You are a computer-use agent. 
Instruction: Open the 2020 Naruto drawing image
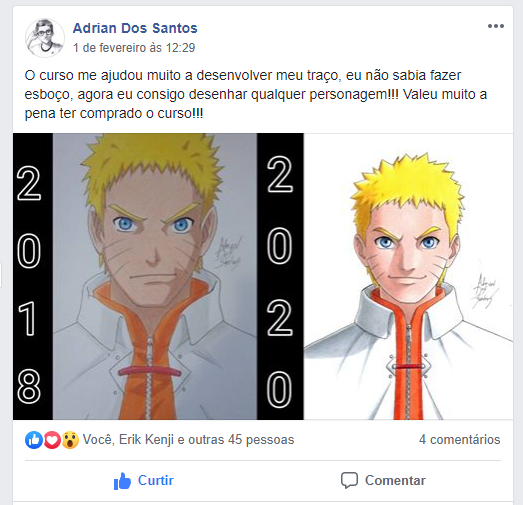click(x=408, y=277)
